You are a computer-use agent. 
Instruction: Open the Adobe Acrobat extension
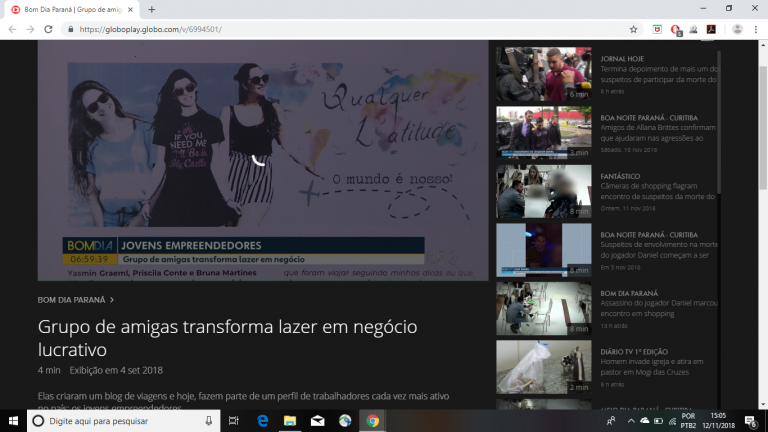[x=711, y=29]
